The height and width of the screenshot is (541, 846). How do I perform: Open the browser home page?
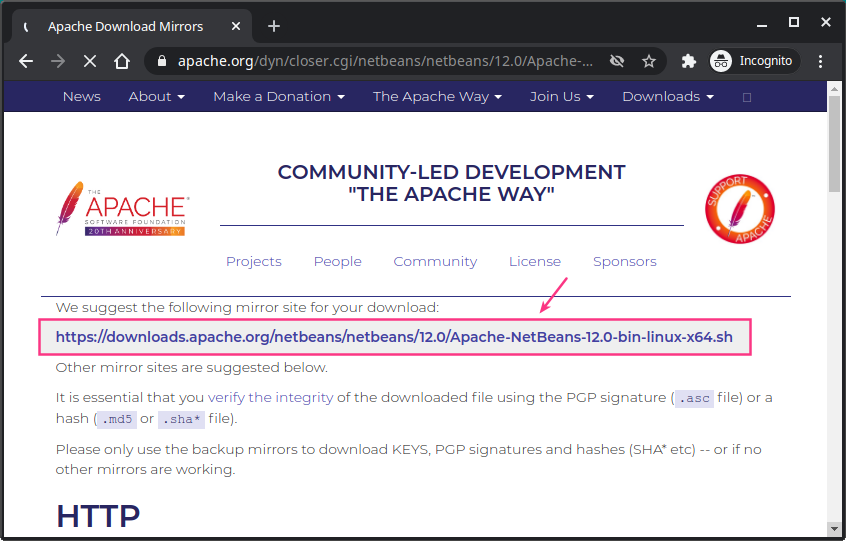tap(122, 61)
